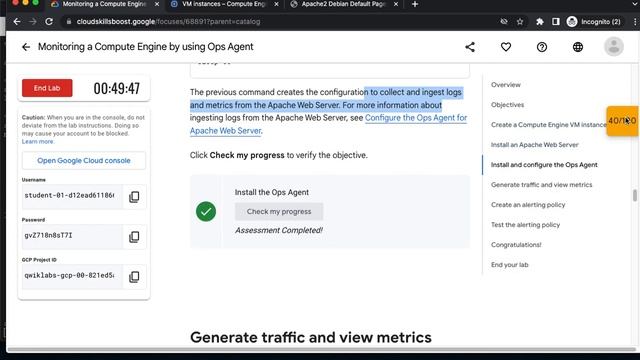
Task: Share the lab with the share icon
Action: point(470,47)
